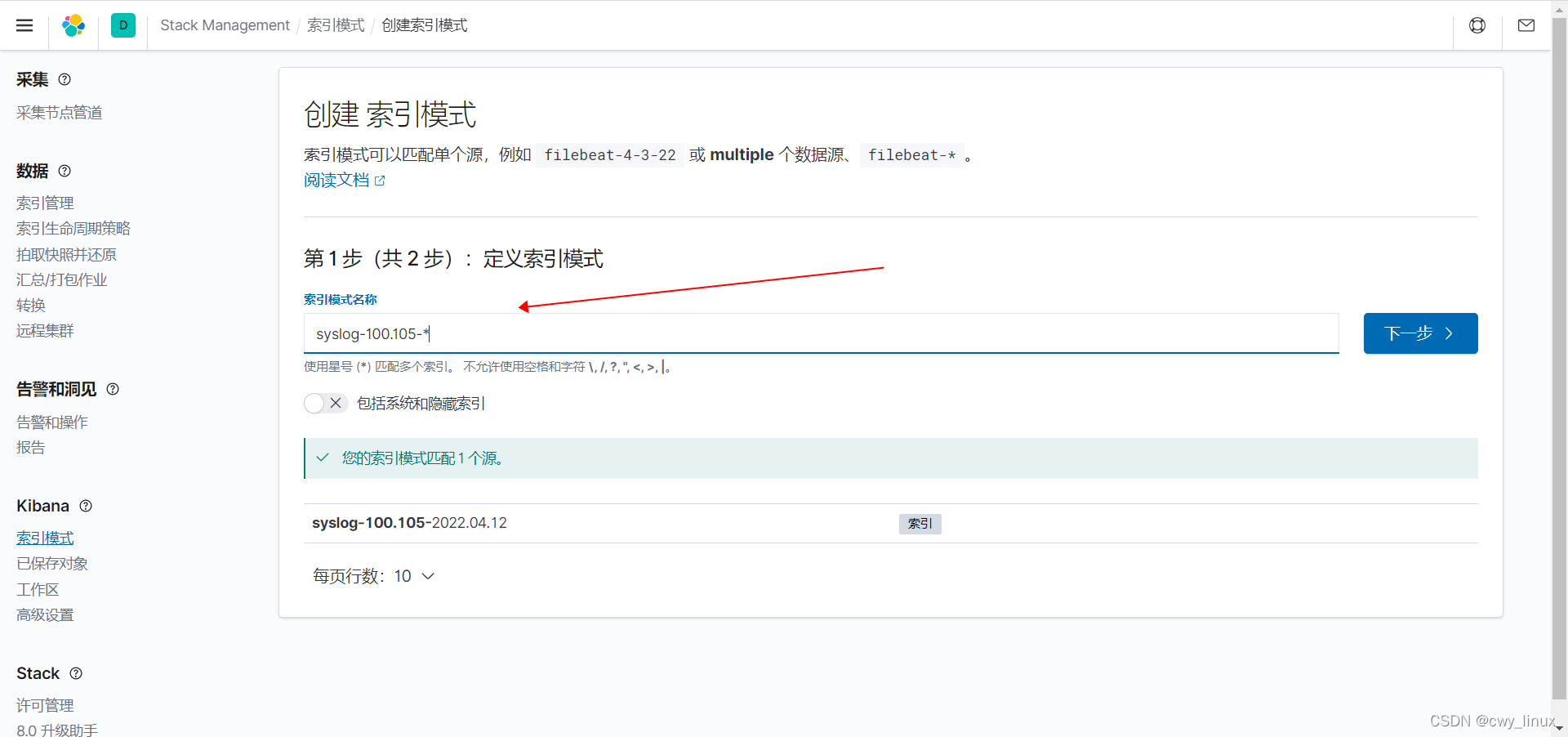Click 索引模式 breadcrumb
Viewport: 1568px width, 737px height.
tap(336, 25)
